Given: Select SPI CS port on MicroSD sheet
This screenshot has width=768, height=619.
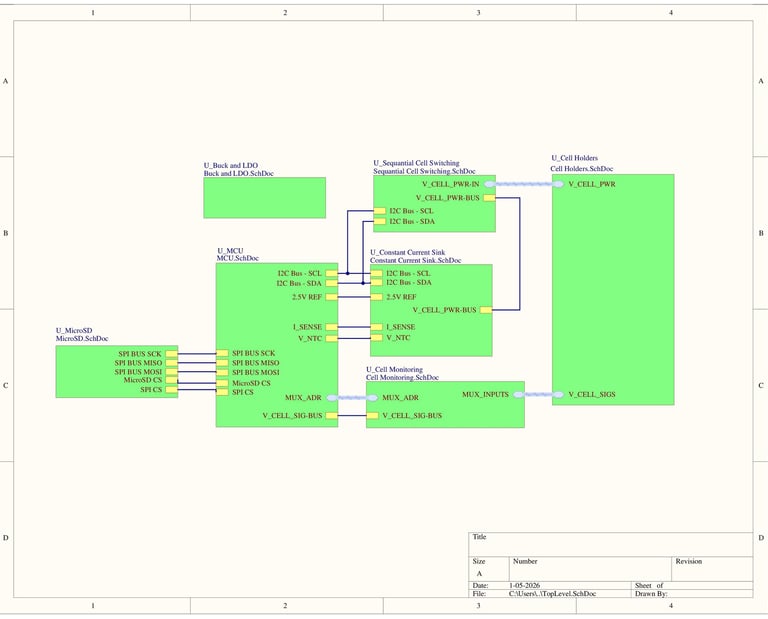Looking at the screenshot, I should coord(171,390).
